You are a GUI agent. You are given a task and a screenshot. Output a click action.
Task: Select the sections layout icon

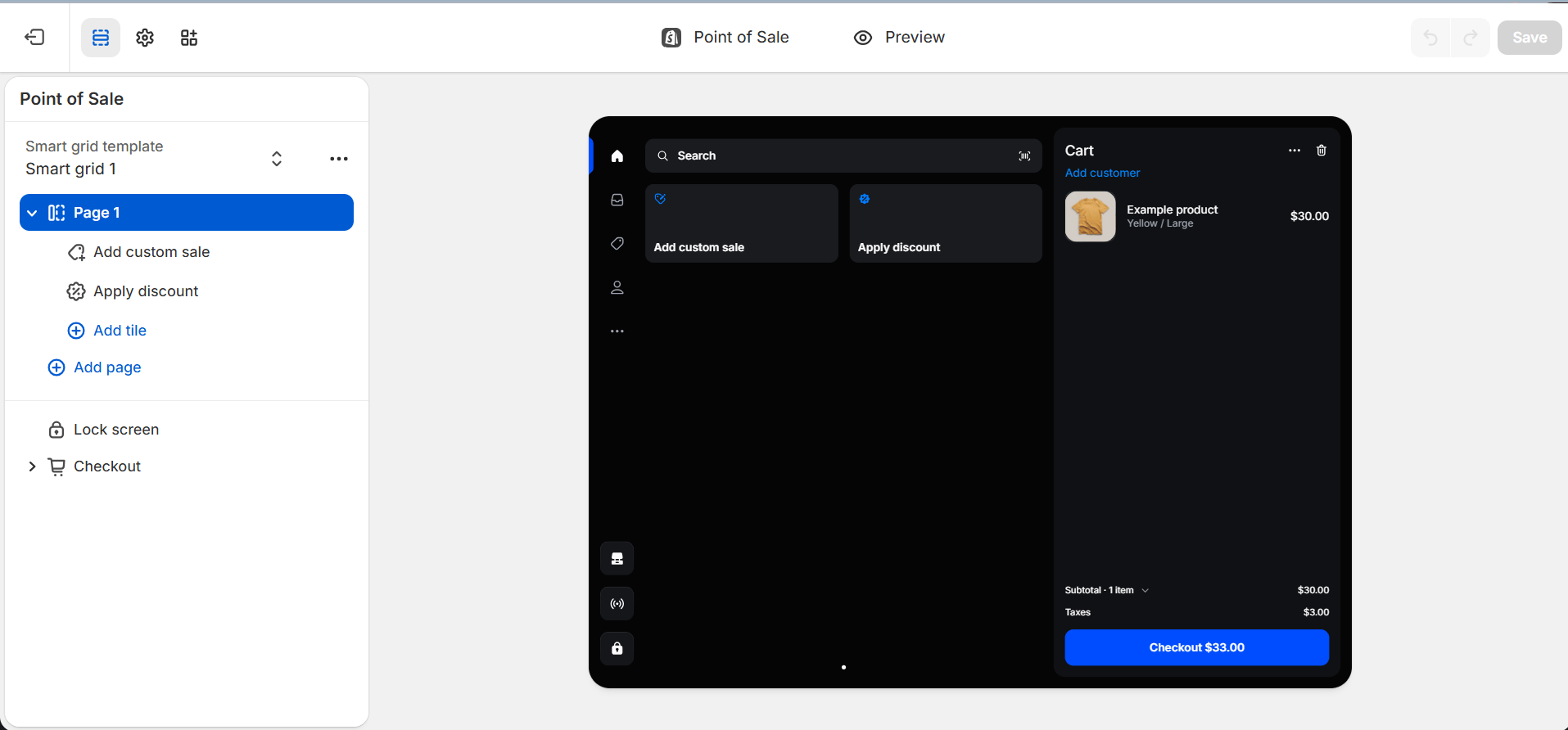pyautogui.click(x=101, y=38)
